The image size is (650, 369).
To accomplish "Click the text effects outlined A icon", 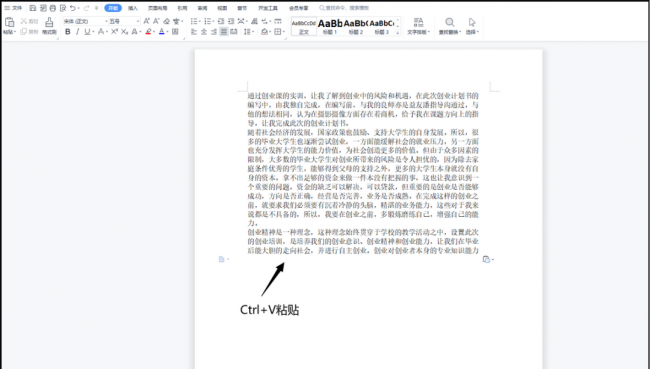I will (x=134, y=32).
